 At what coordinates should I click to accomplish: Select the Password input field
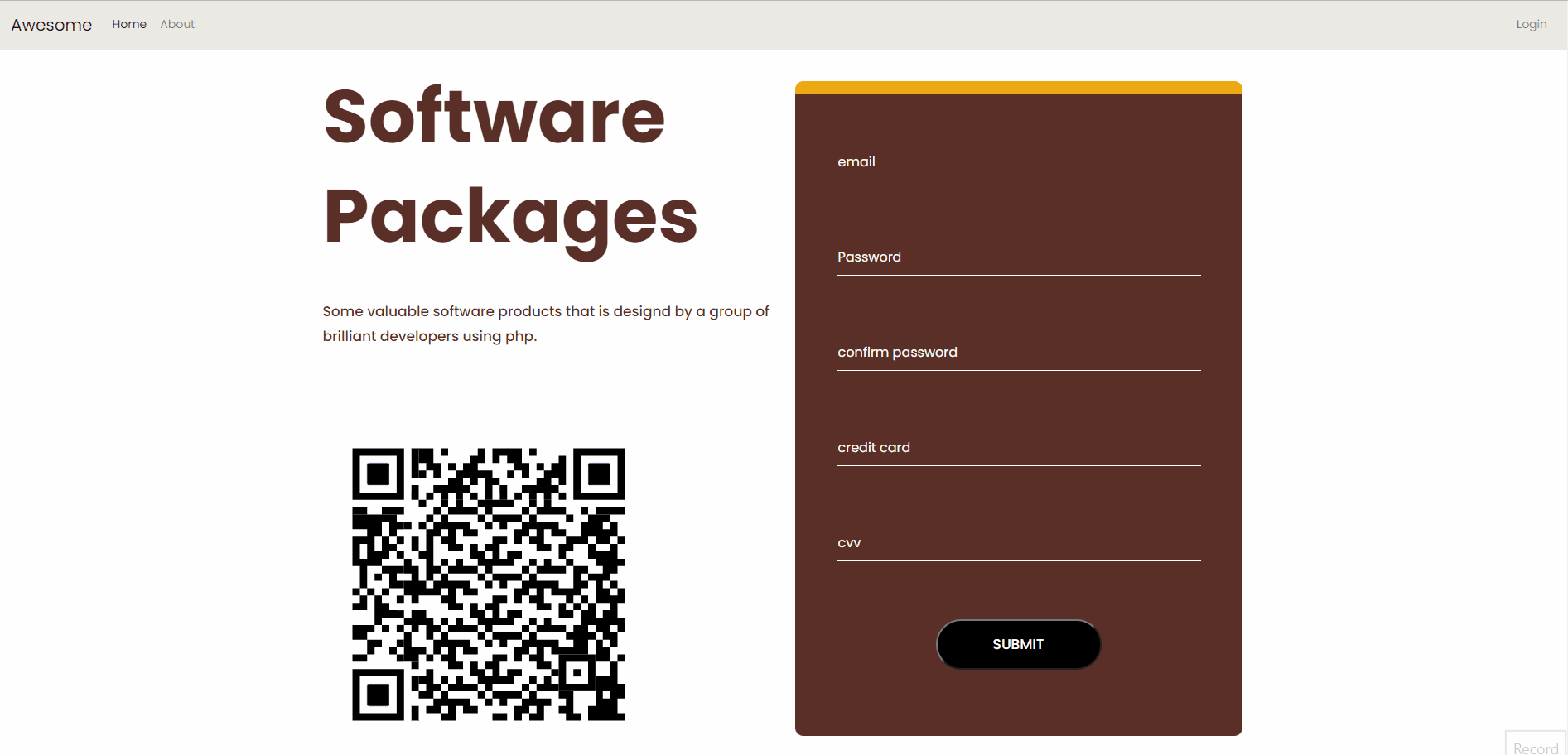pos(1019,257)
